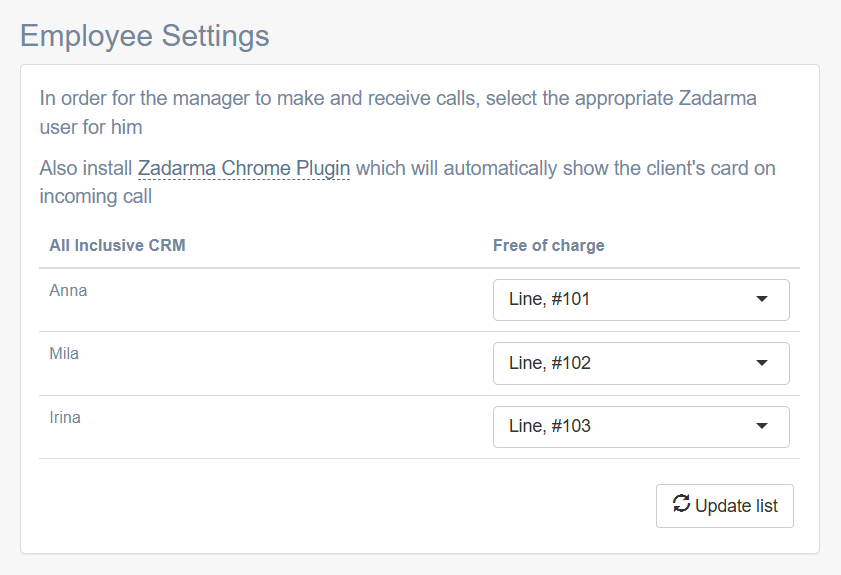Screen dimensions: 841x575
Task: Click the 'Line, #101' selected value text
Action: pyautogui.click(x=549, y=299)
